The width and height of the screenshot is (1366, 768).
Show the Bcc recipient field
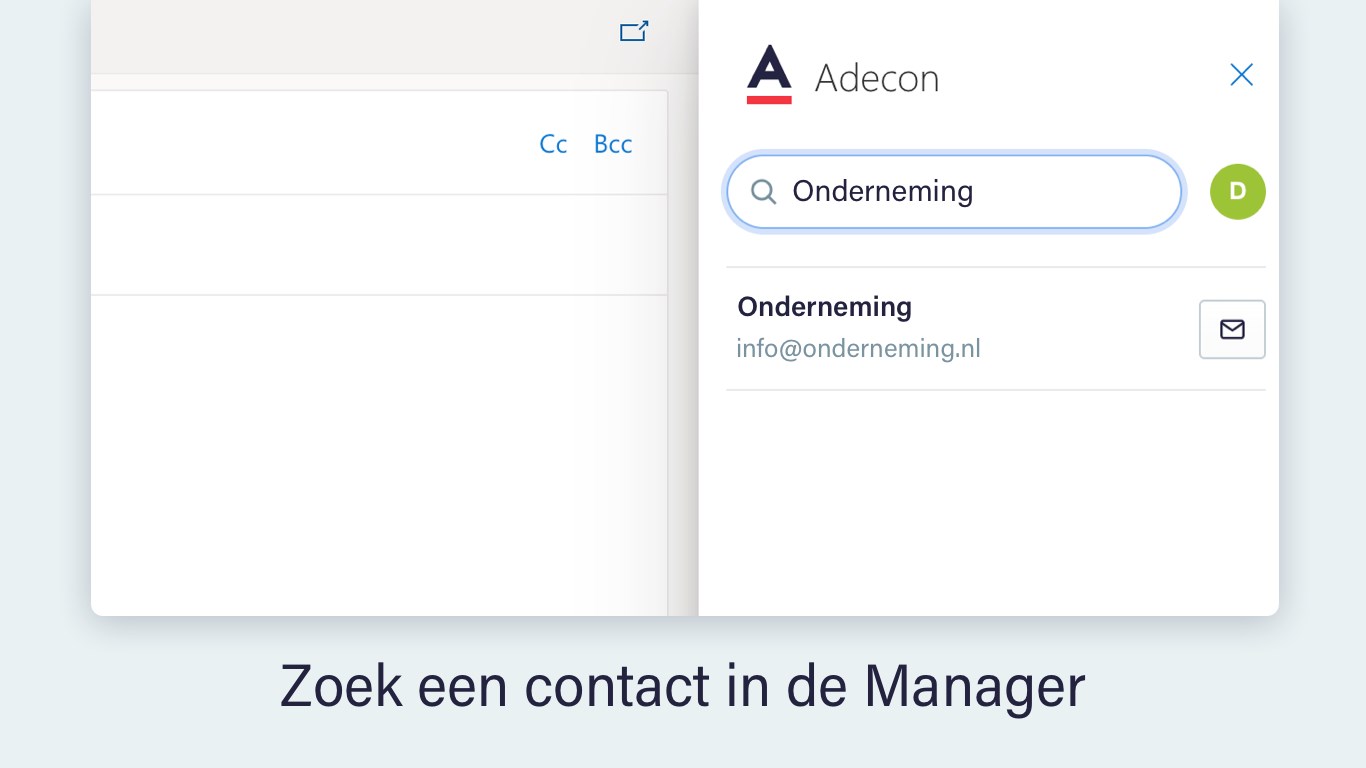[x=613, y=144]
